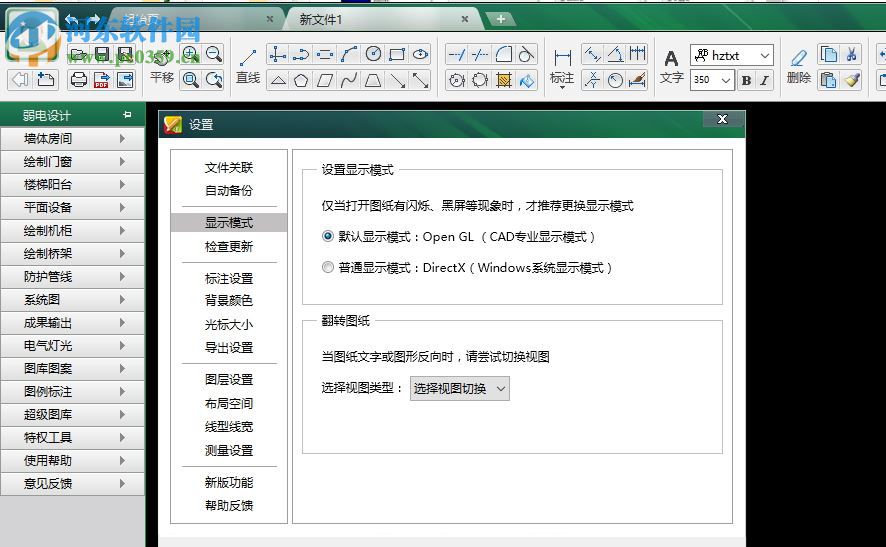
Task: Click the zoom in magnifier
Action: tap(191, 54)
